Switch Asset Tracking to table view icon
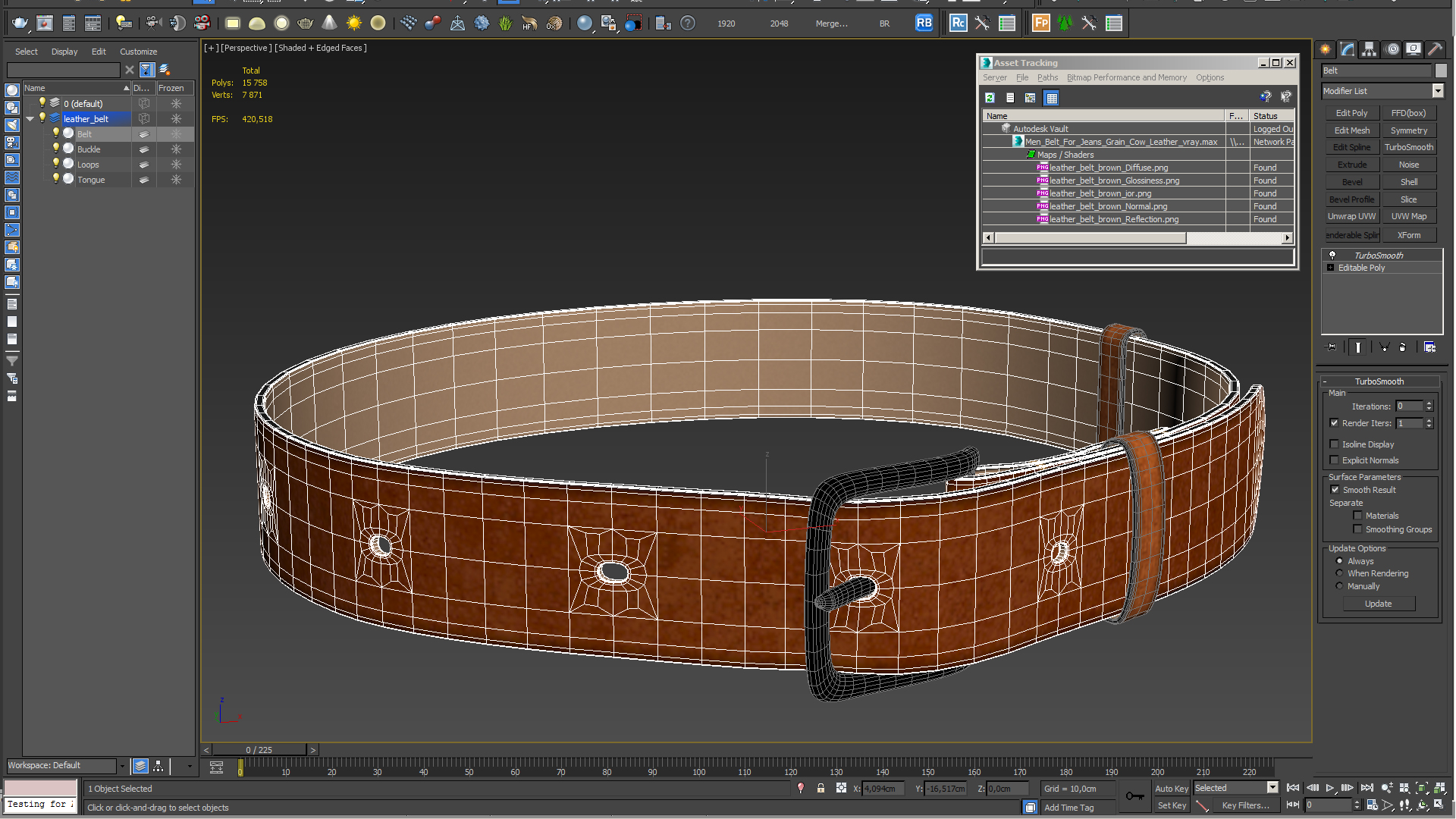 (1051, 98)
